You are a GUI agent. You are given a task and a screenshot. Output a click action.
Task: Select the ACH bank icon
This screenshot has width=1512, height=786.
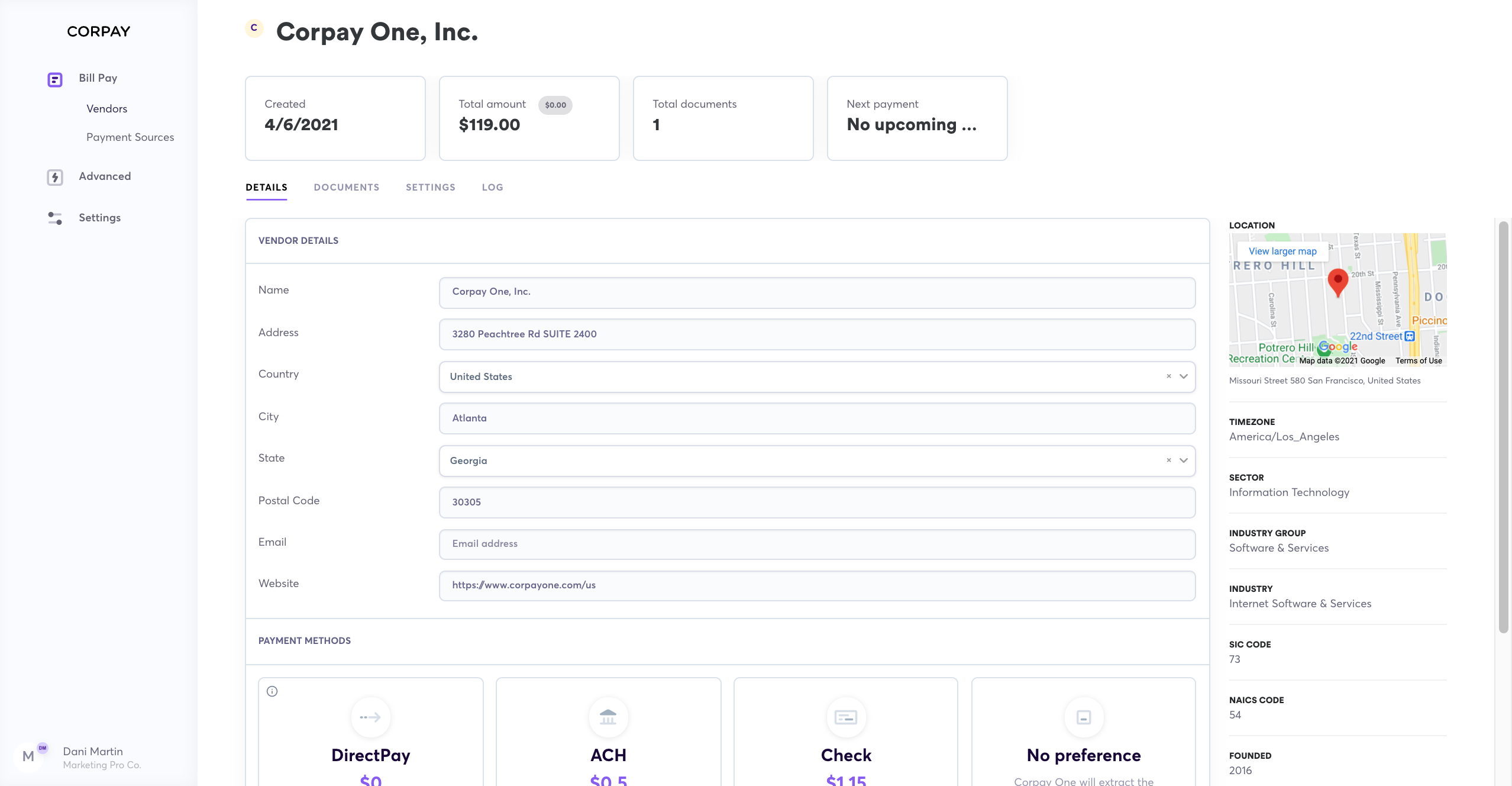[x=608, y=717]
